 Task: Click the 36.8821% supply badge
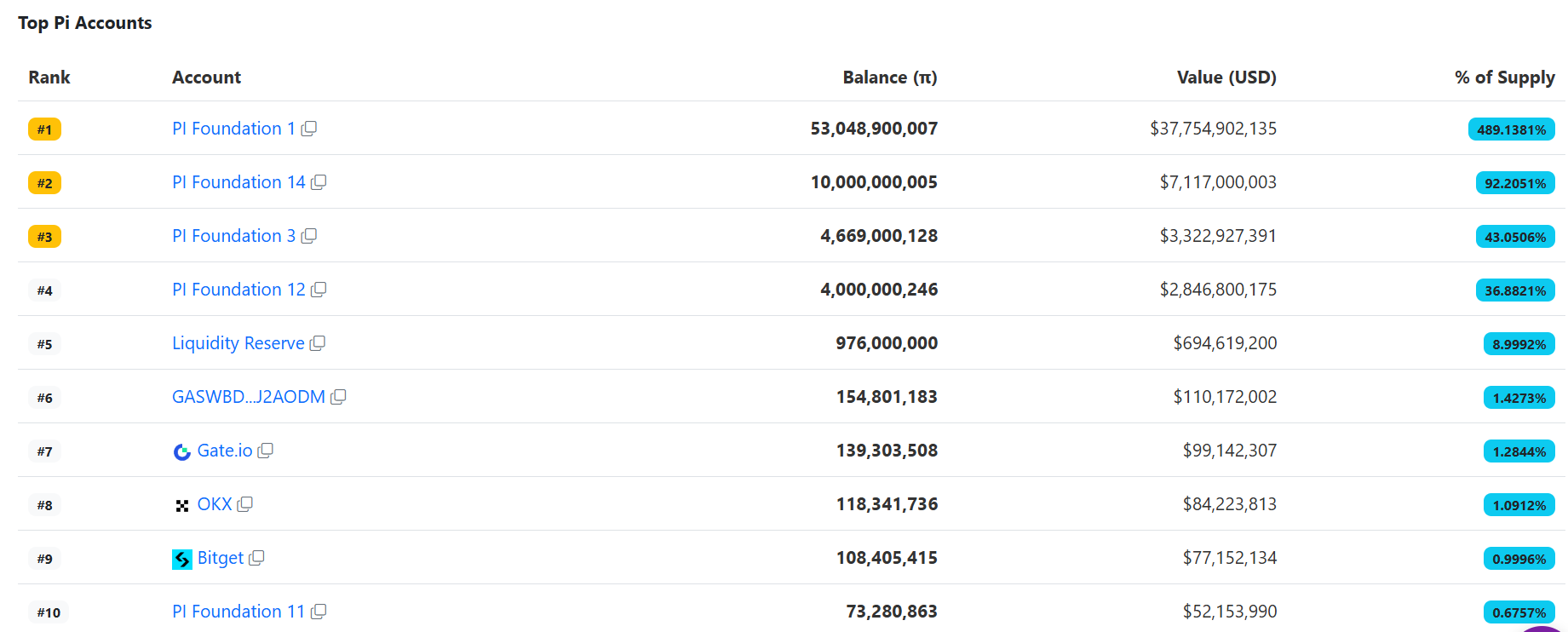[1515, 290]
